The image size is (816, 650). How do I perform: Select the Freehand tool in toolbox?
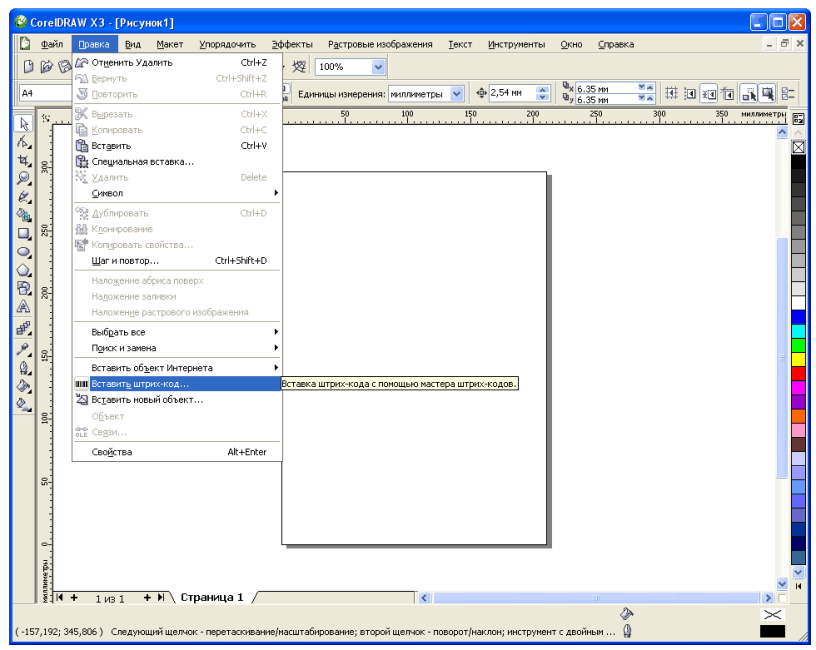tap(24, 197)
